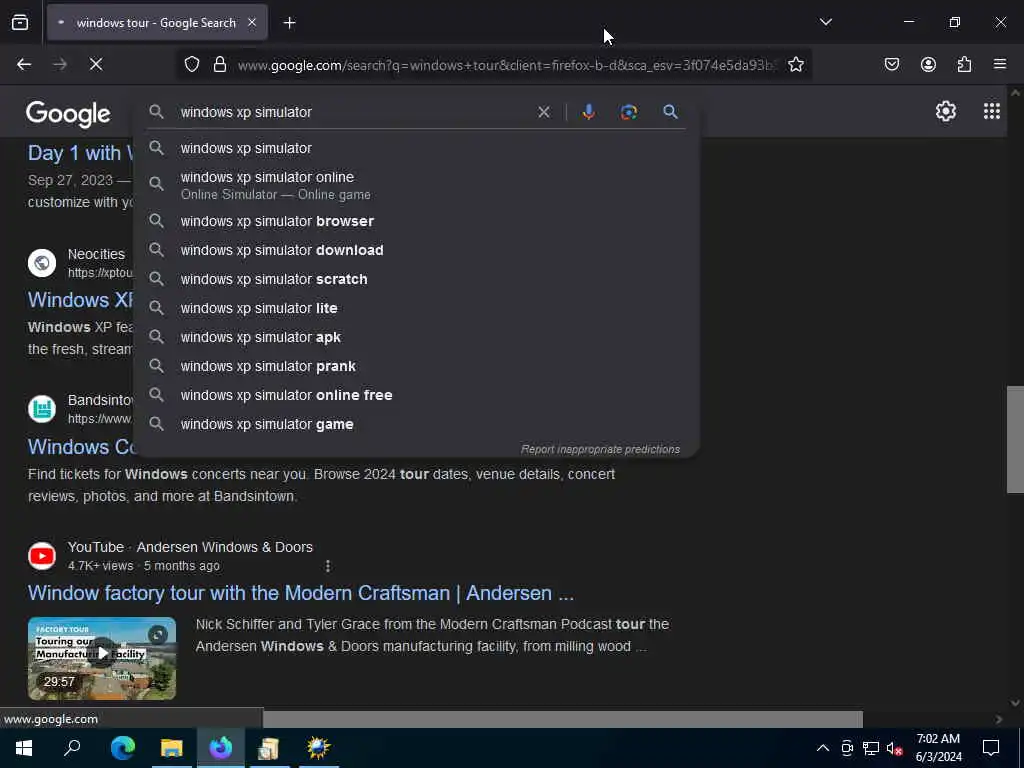Viewport: 1024px width, 768px height.
Task: Close the windows tour Google Search tab
Action: click(252, 23)
